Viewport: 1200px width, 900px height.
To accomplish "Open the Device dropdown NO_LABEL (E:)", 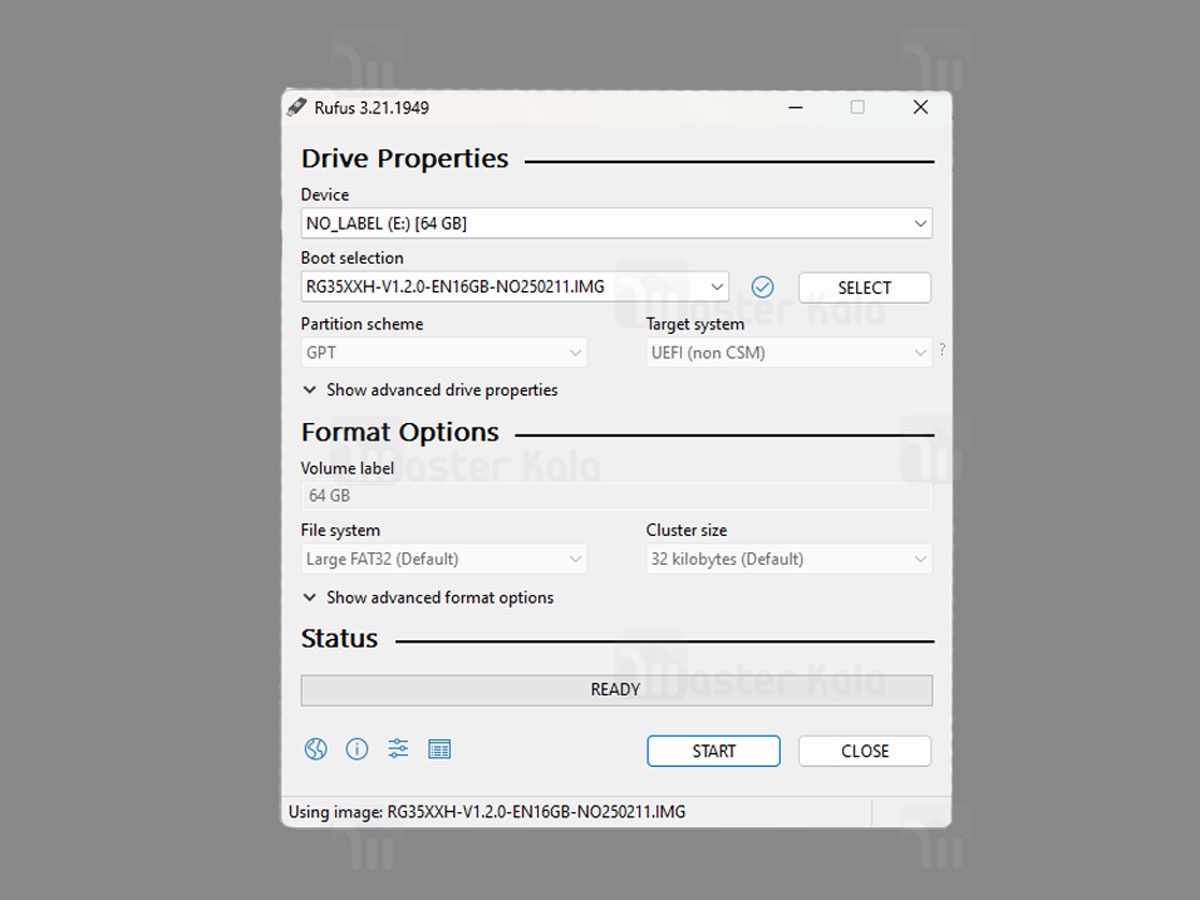I will (617, 224).
